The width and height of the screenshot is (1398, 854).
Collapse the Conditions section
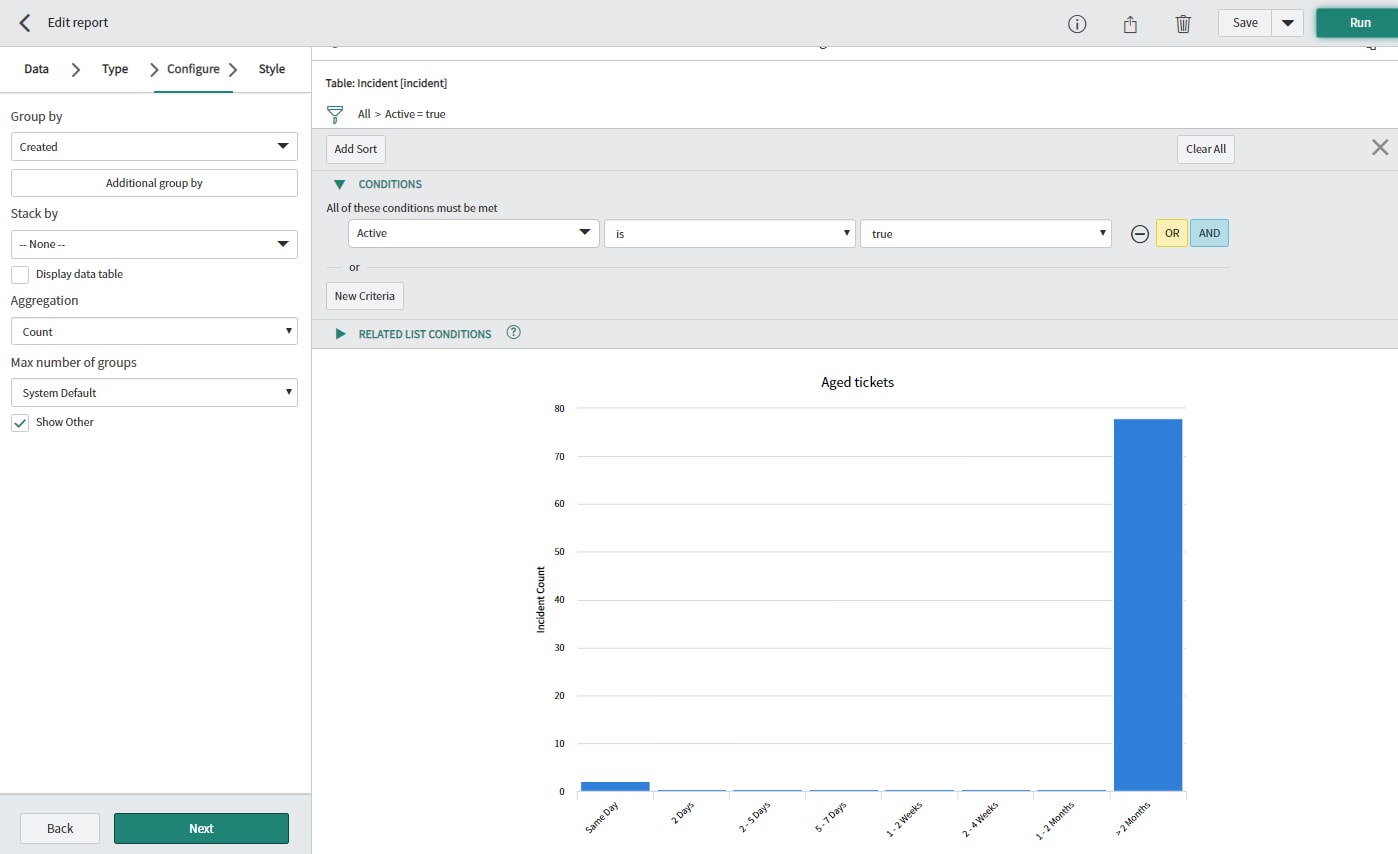pyautogui.click(x=341, y=184)
